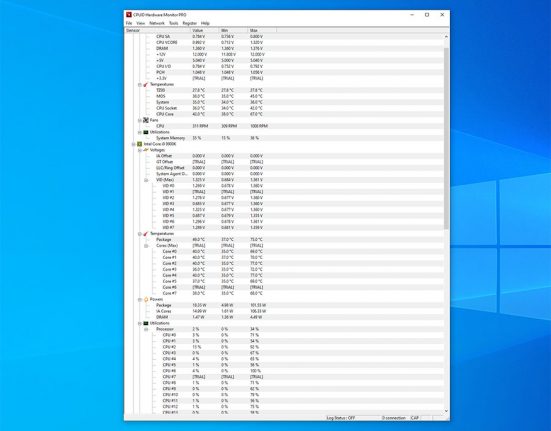Click the Sensor column header
Viewport: 551px width, 431px height.
(157, 31)
